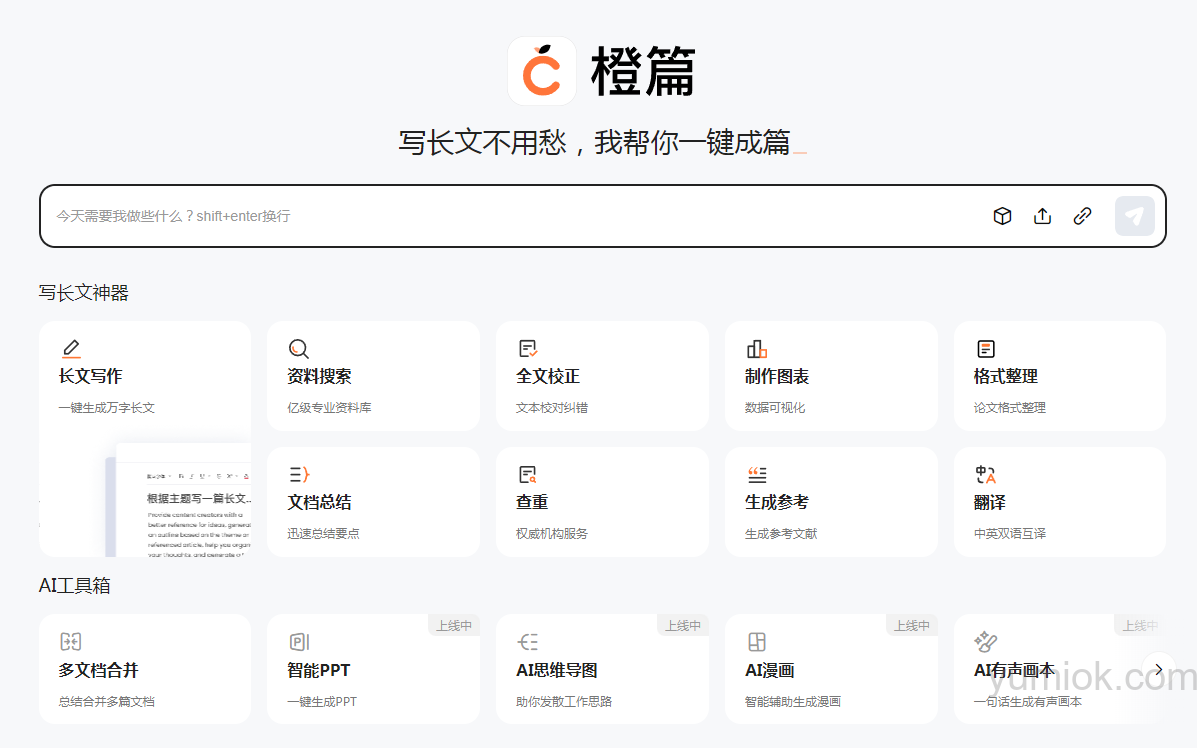Click the link attachment icon in the input box

click(1082, 216)
